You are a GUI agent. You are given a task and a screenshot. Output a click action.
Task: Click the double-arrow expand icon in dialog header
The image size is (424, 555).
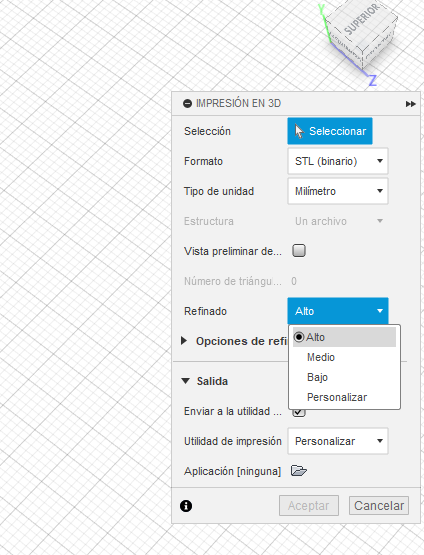click(411, 104)
